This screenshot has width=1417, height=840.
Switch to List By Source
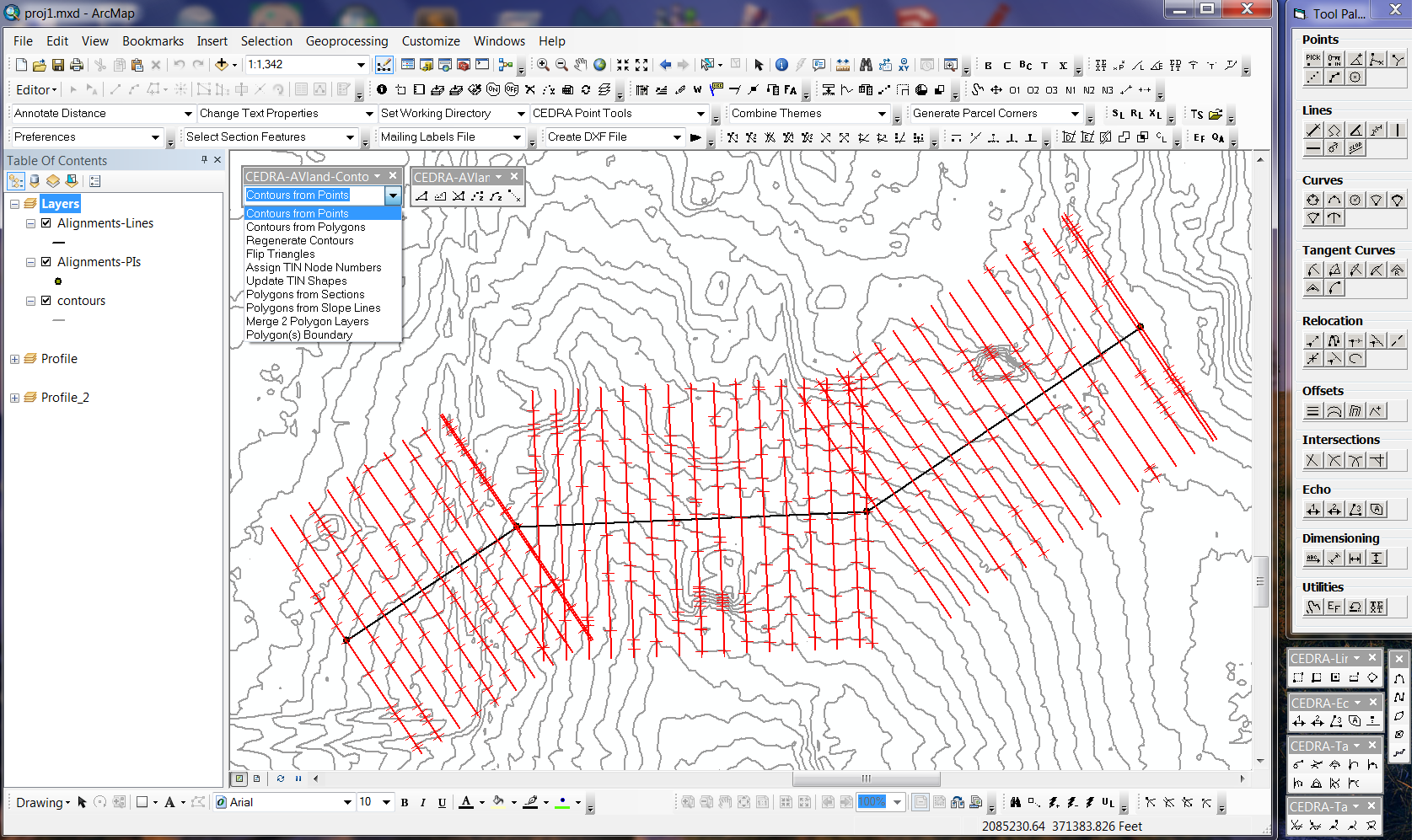click(x=35, y=181)
